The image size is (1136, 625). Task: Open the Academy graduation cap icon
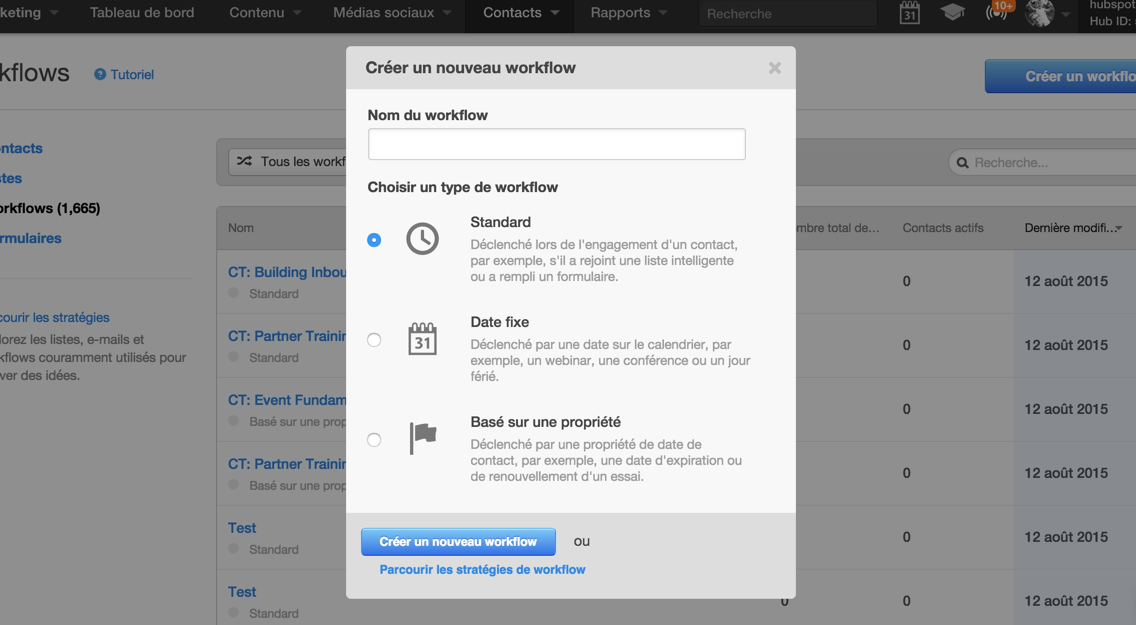coord(952,13)
